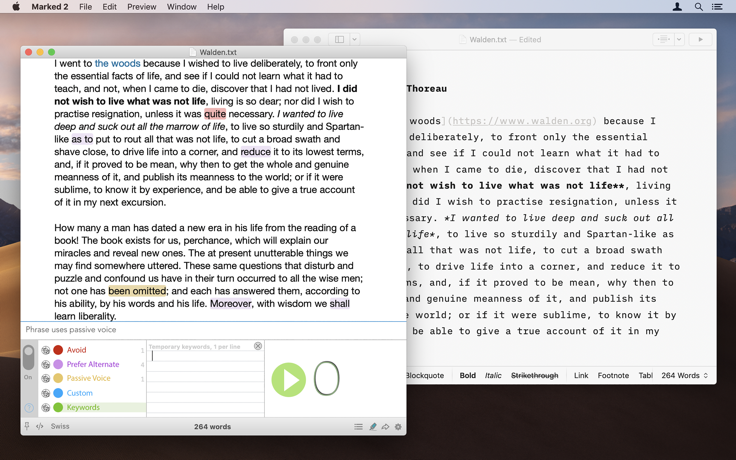Viewport: 736px width, 460px height.
Task: Click the walden.org URL in editor
Action: 522,121
